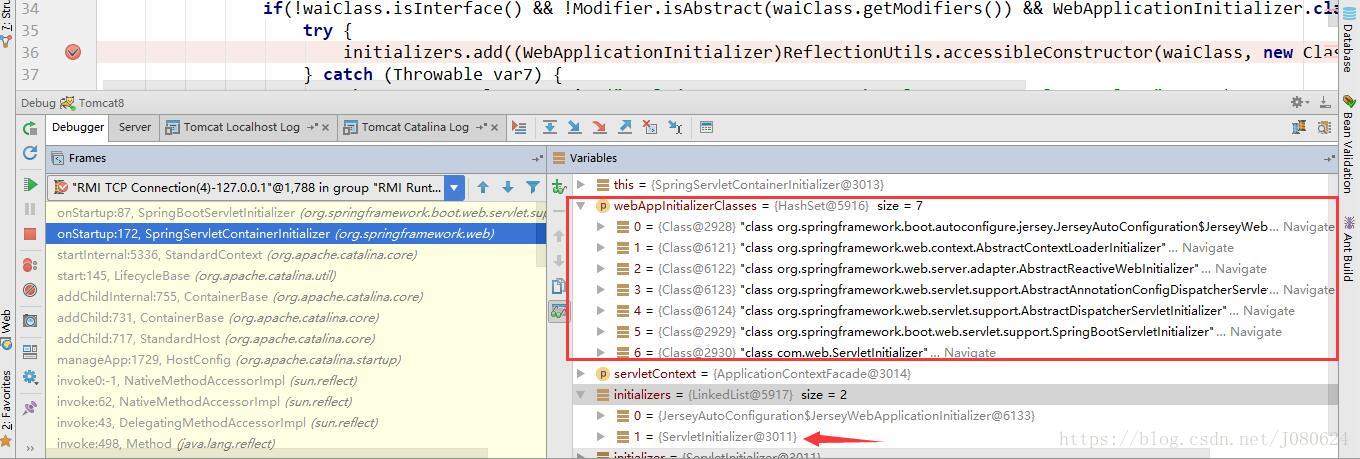This screenshot has width=1360, height=459.
Task: Open the Evaluate Expression calculator icon
Action: [x=706, y=127]
